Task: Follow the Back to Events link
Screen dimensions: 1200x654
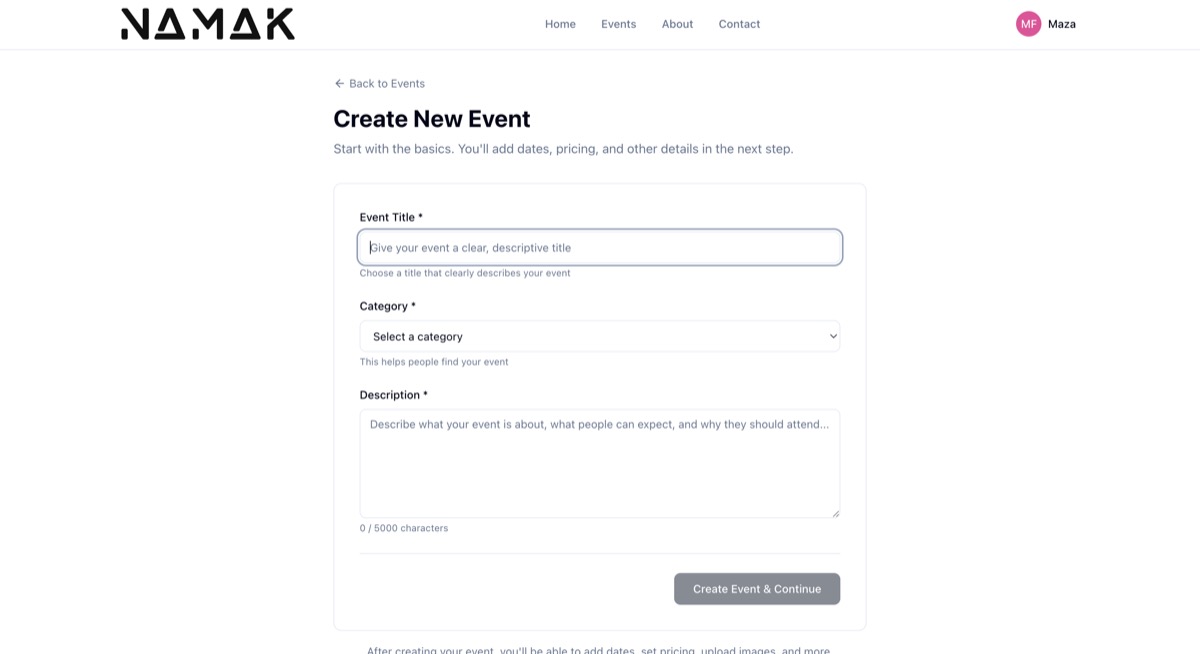Action: [380, 83]
